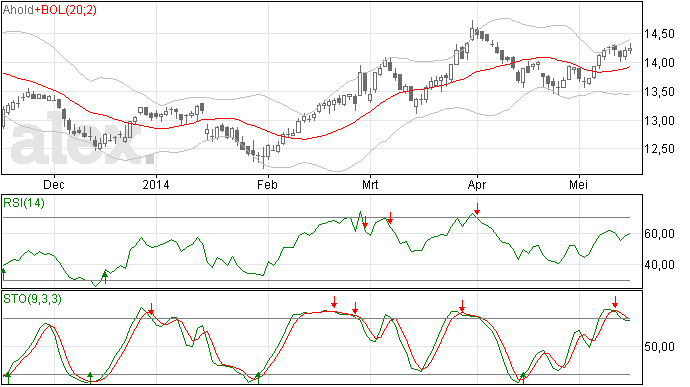Click the 40,00 RSI axis value
This screenshot has height=387, width=690.
pos(659,265)
